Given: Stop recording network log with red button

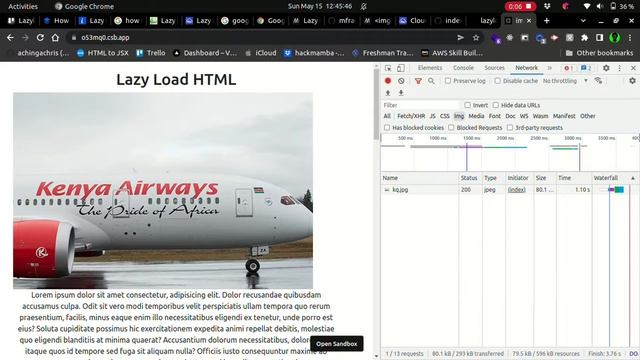Looking at the screenshot, I should click(388, 81).
